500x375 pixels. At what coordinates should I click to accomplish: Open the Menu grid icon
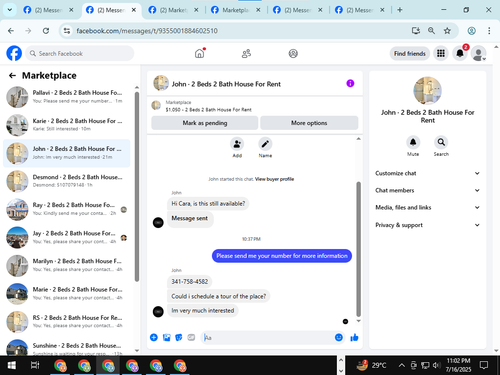441,53
